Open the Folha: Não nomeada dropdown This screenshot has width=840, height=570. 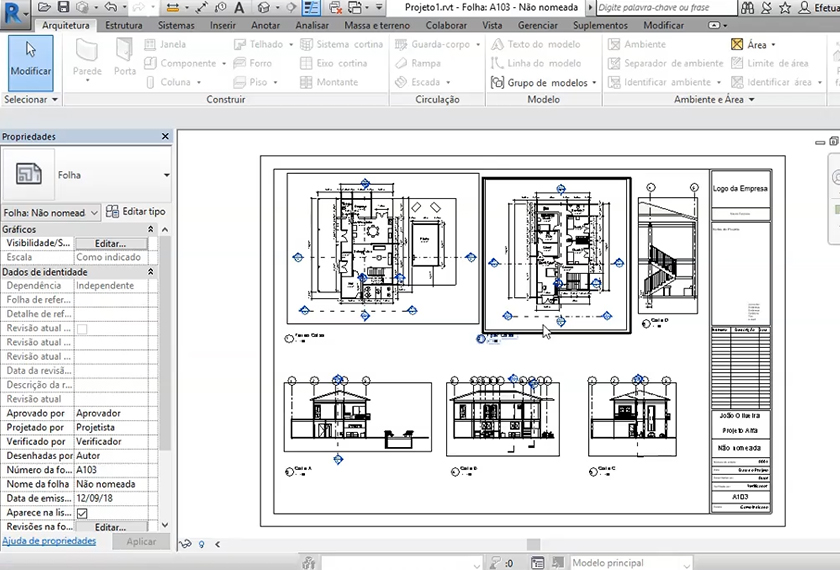tap(51, 212)
